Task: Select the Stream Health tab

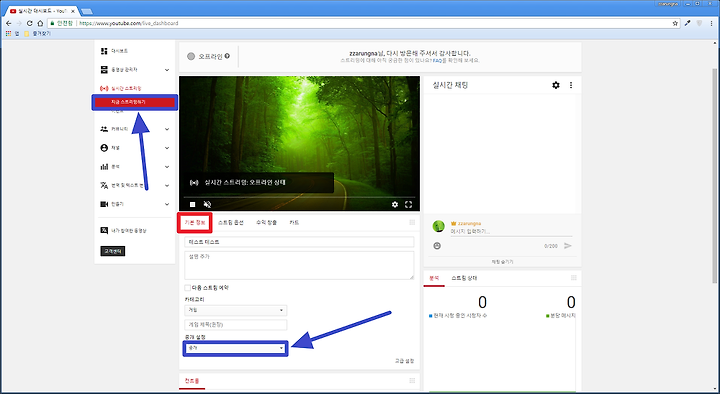Action: point(464,278)
